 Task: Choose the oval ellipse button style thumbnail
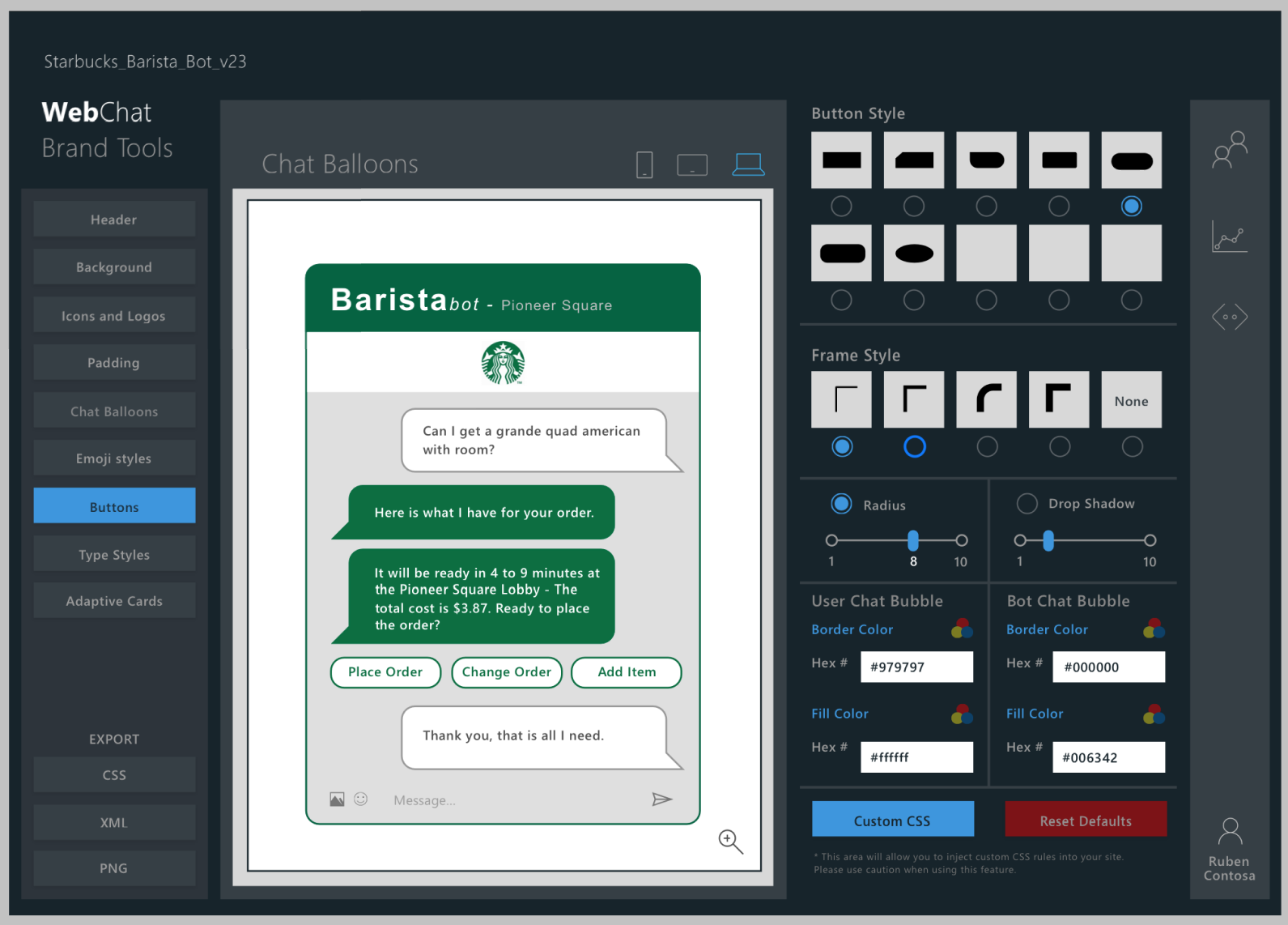pos(914,254)
